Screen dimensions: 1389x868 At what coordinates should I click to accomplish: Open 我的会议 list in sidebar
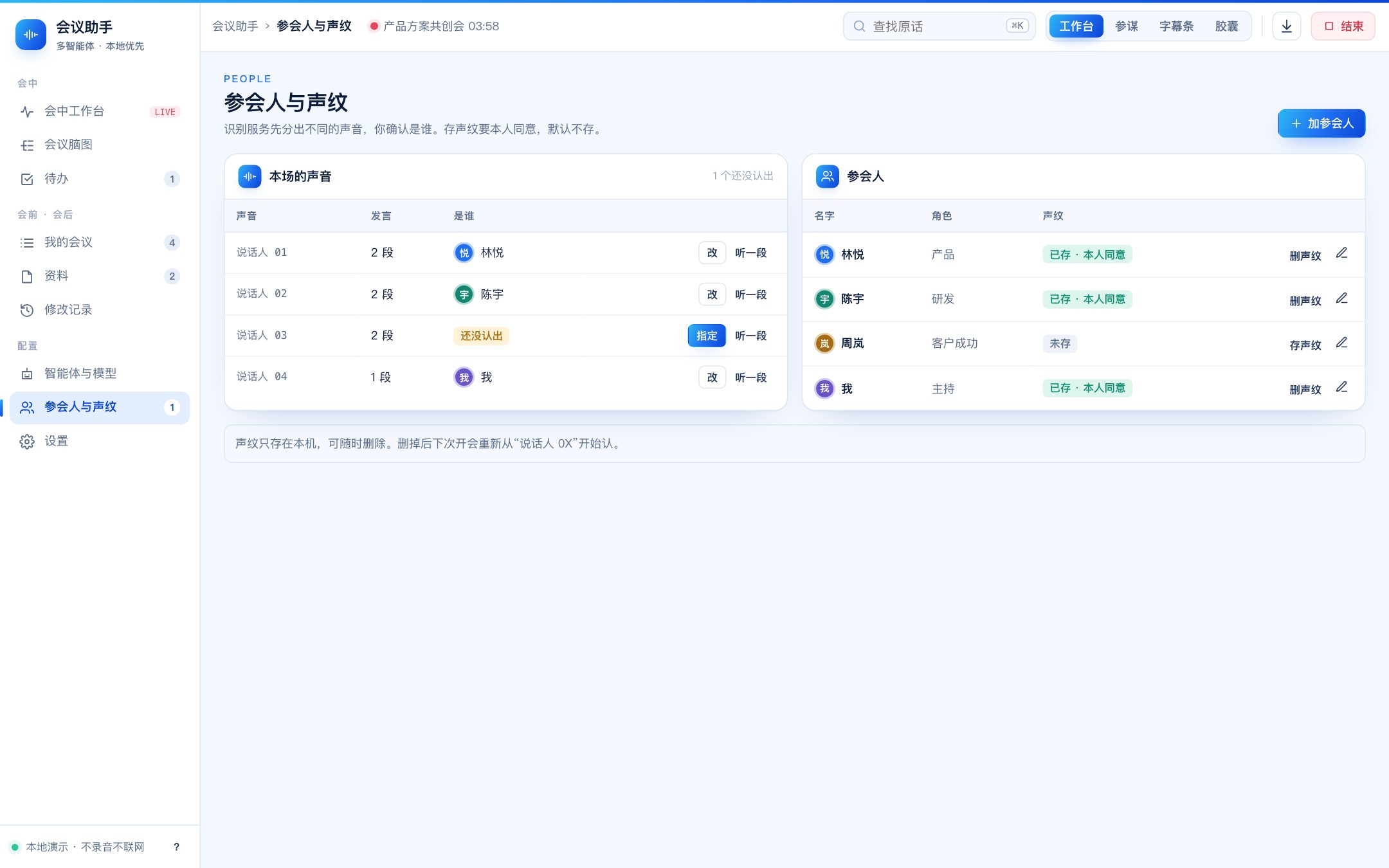100,242
